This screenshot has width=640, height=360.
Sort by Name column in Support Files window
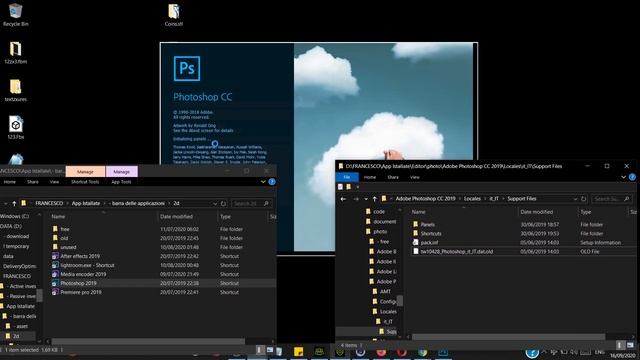click(418, 212)
